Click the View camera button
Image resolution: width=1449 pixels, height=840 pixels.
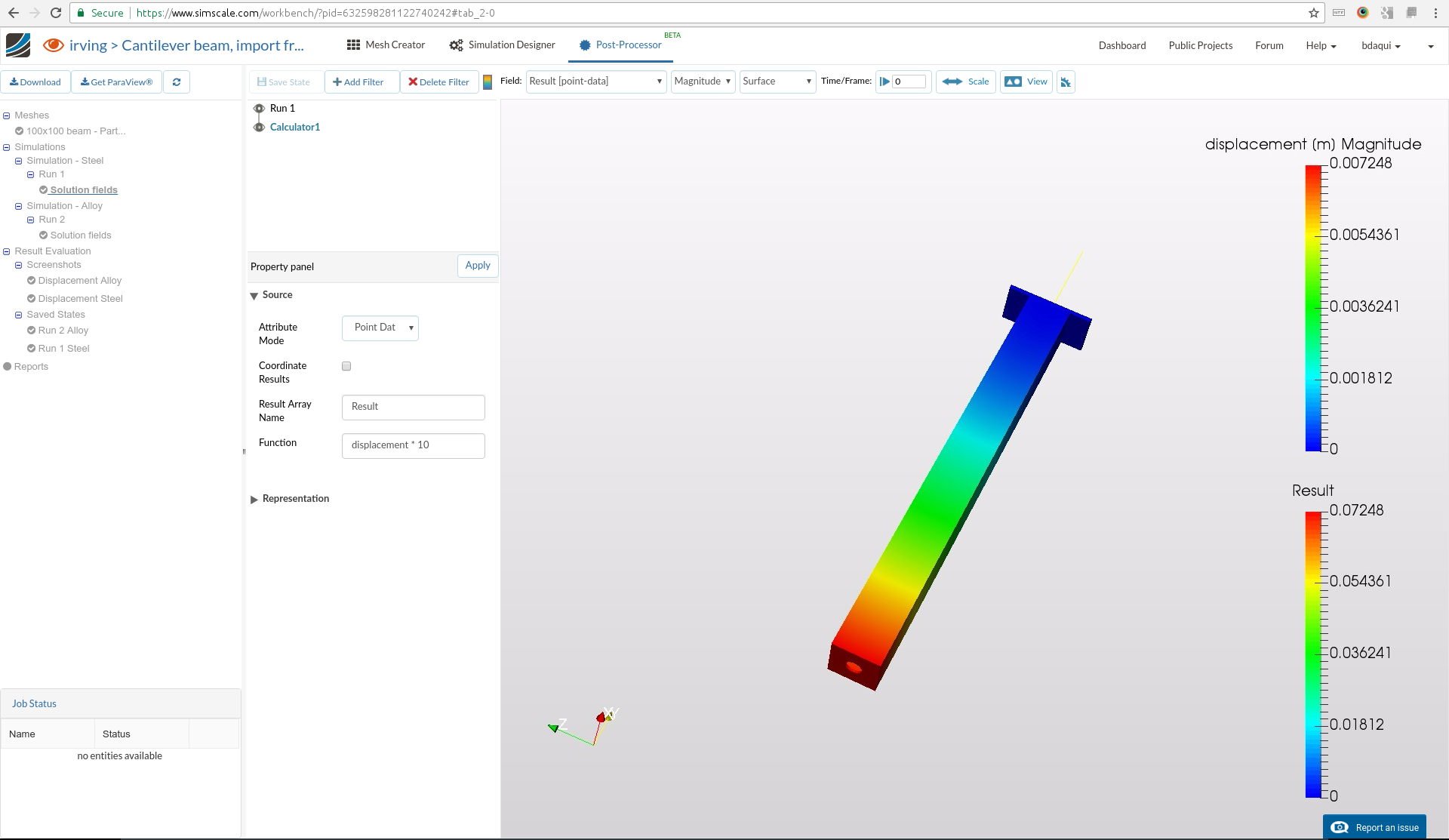[1026, 82]
